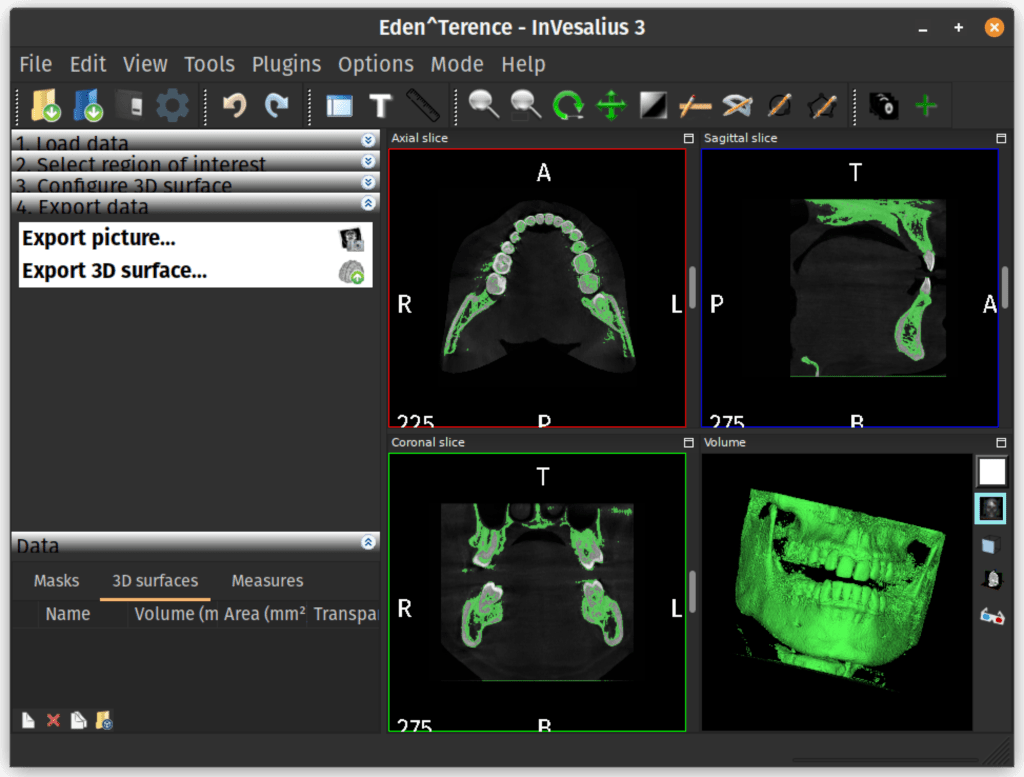Click the Coronal slice scrollbar
Viewport: 1024px width, 777px height.
[x=692, y=592]
